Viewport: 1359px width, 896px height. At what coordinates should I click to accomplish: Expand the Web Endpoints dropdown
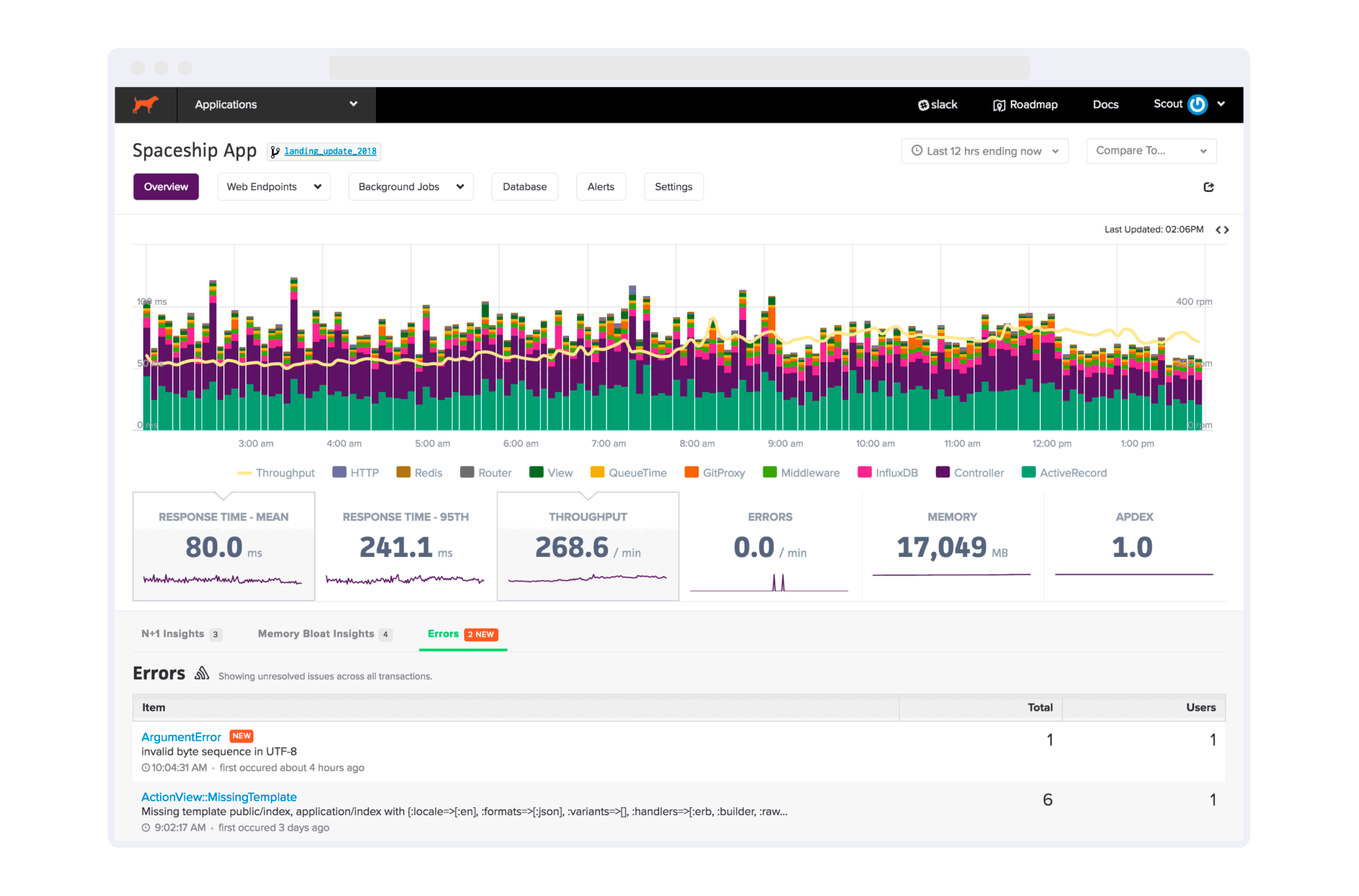tap(274, 187)
